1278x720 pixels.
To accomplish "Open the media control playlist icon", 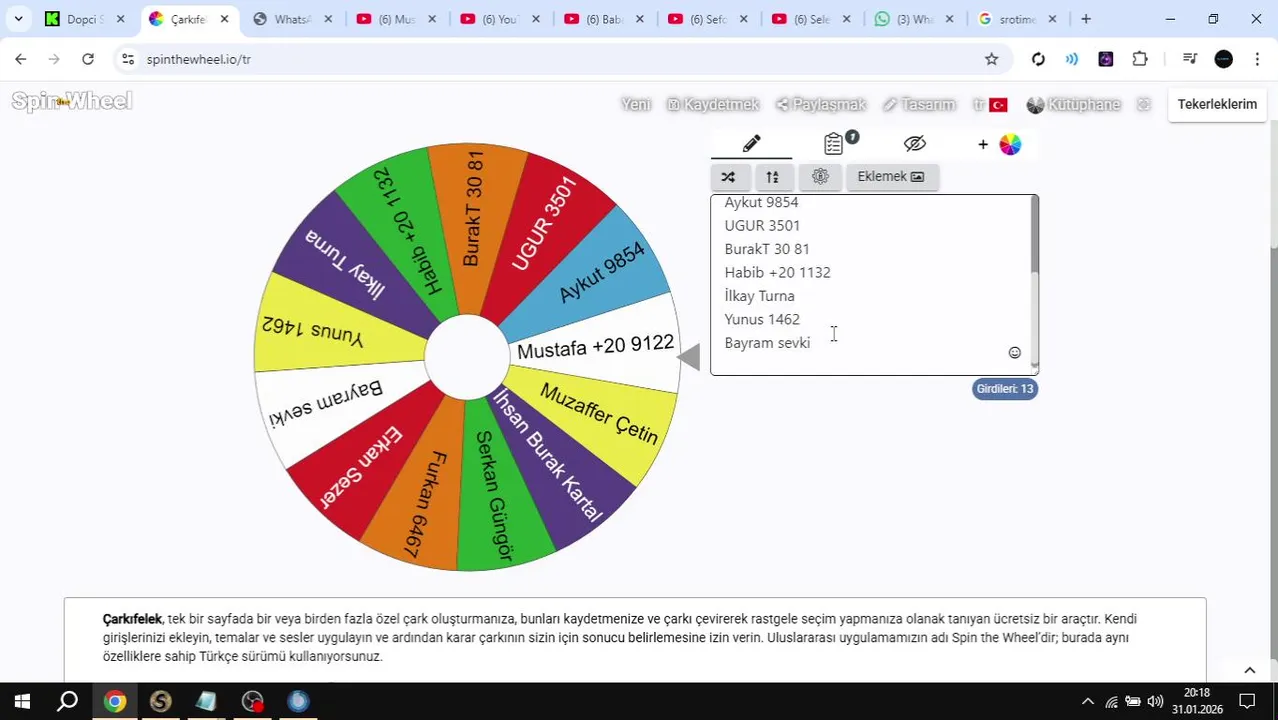I will (x=1189, y=59).
